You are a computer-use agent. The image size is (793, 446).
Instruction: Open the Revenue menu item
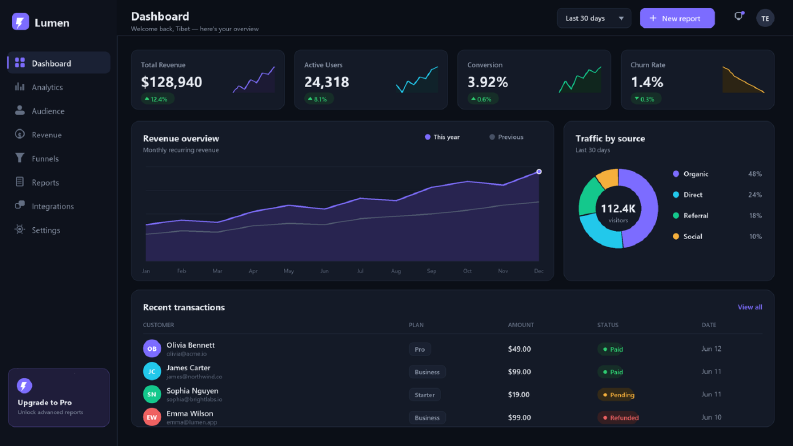[59, 134]
